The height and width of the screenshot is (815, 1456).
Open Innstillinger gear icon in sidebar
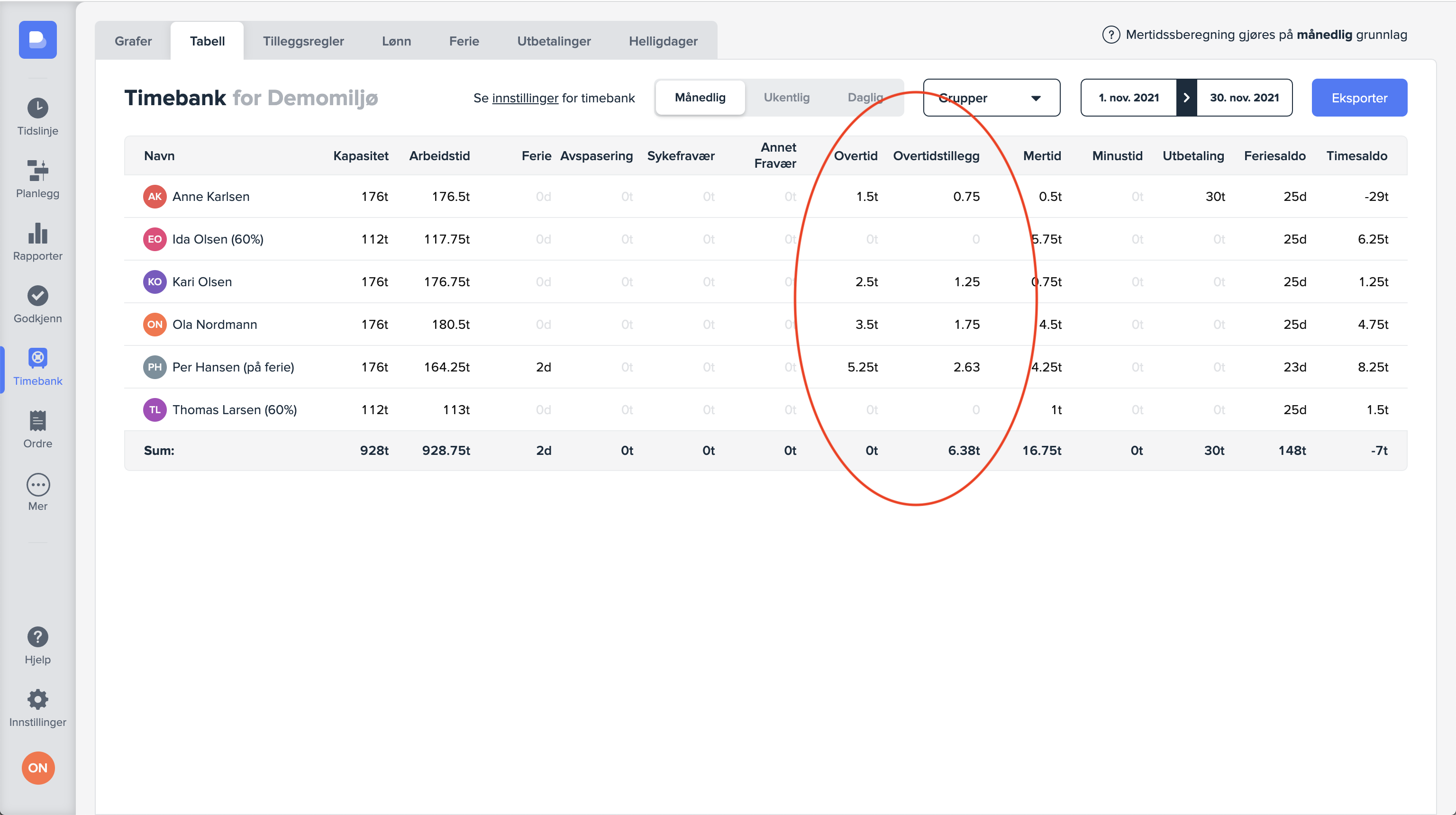click(x=38, y=700)
